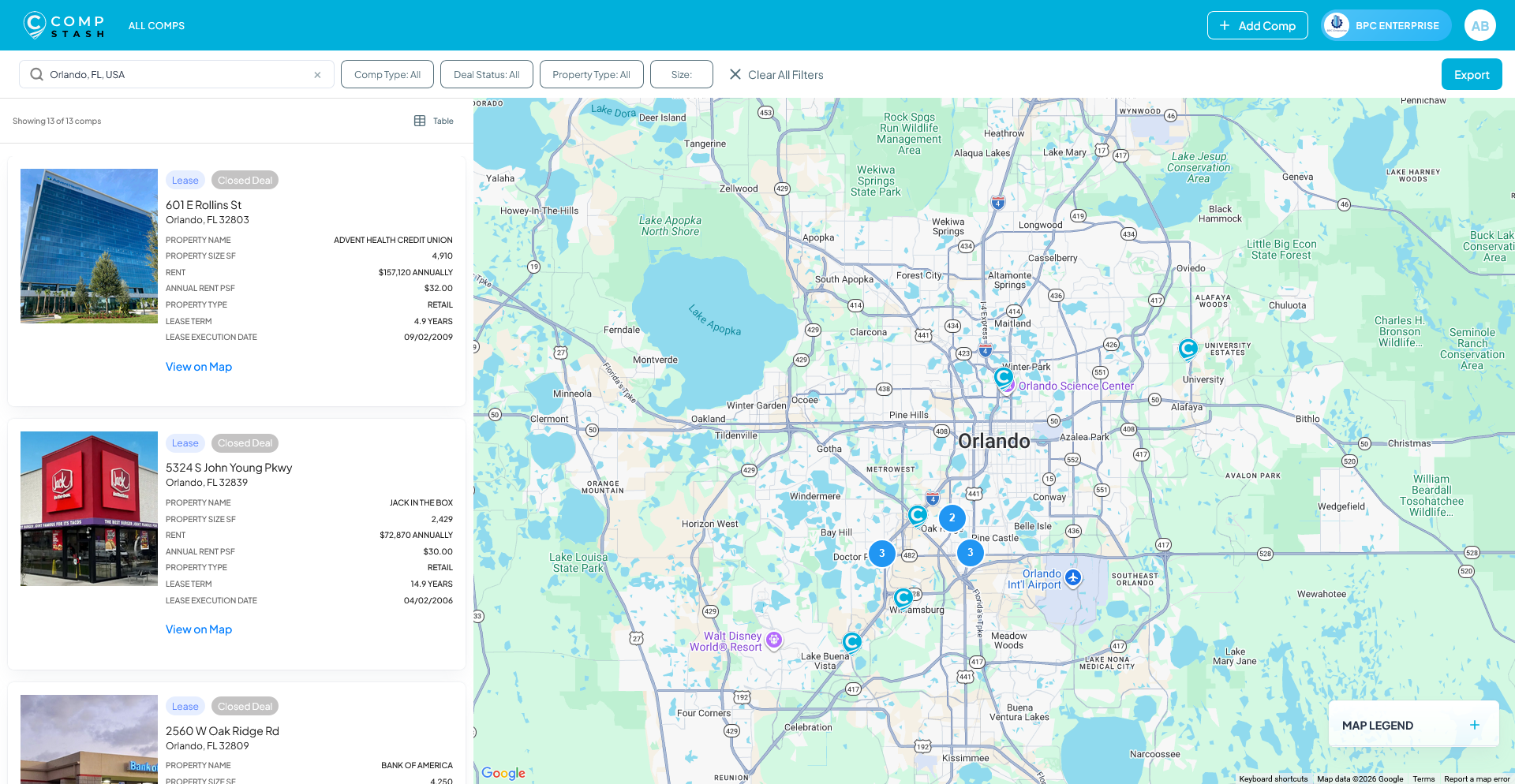Viewport: 1515px width, 784px height.
Task: Click the BANK OF AMERICA property name
Action: pos(417,765)
